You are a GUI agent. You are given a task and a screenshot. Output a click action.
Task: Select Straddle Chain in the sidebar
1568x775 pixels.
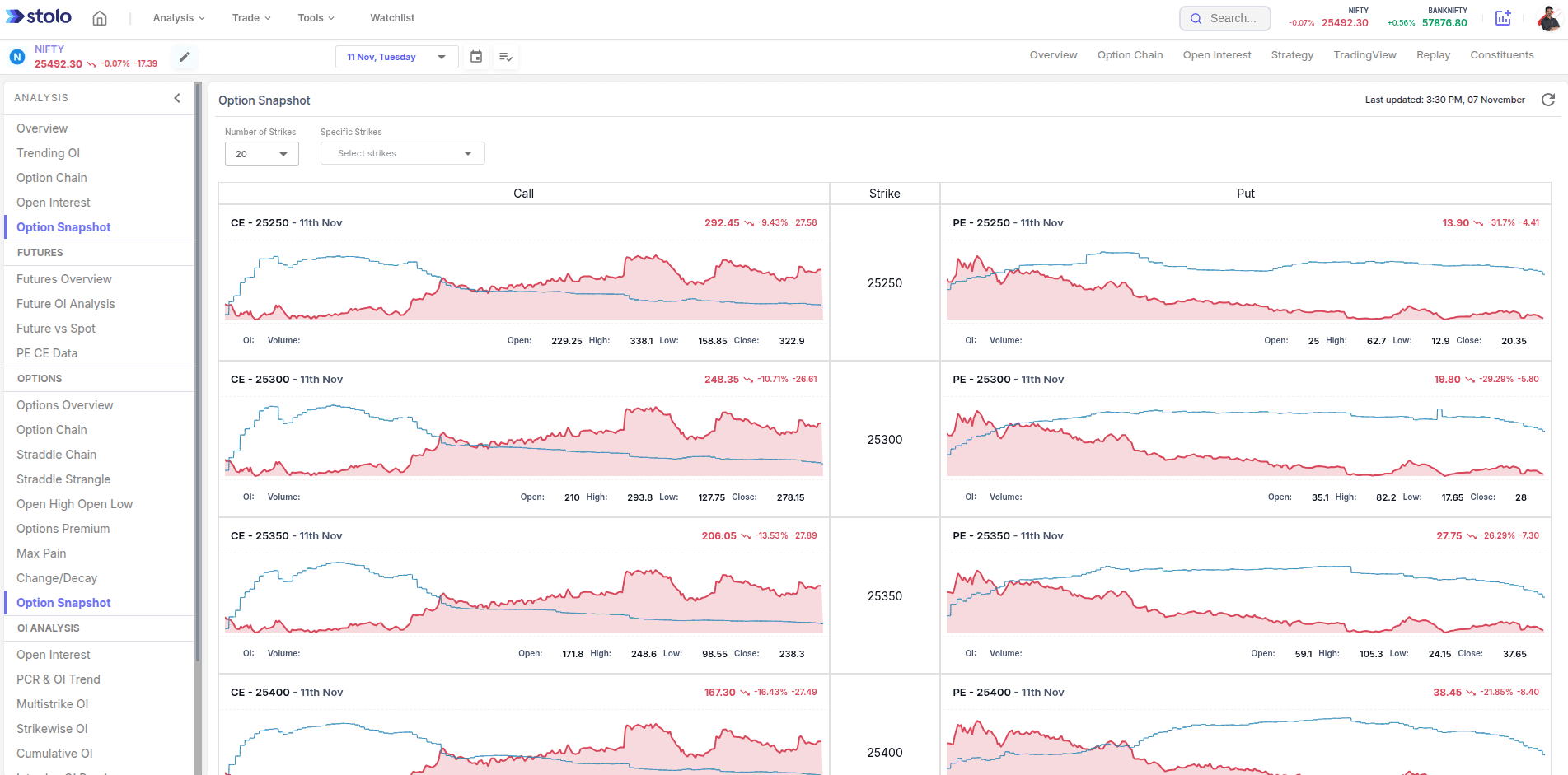coord(56,455)
